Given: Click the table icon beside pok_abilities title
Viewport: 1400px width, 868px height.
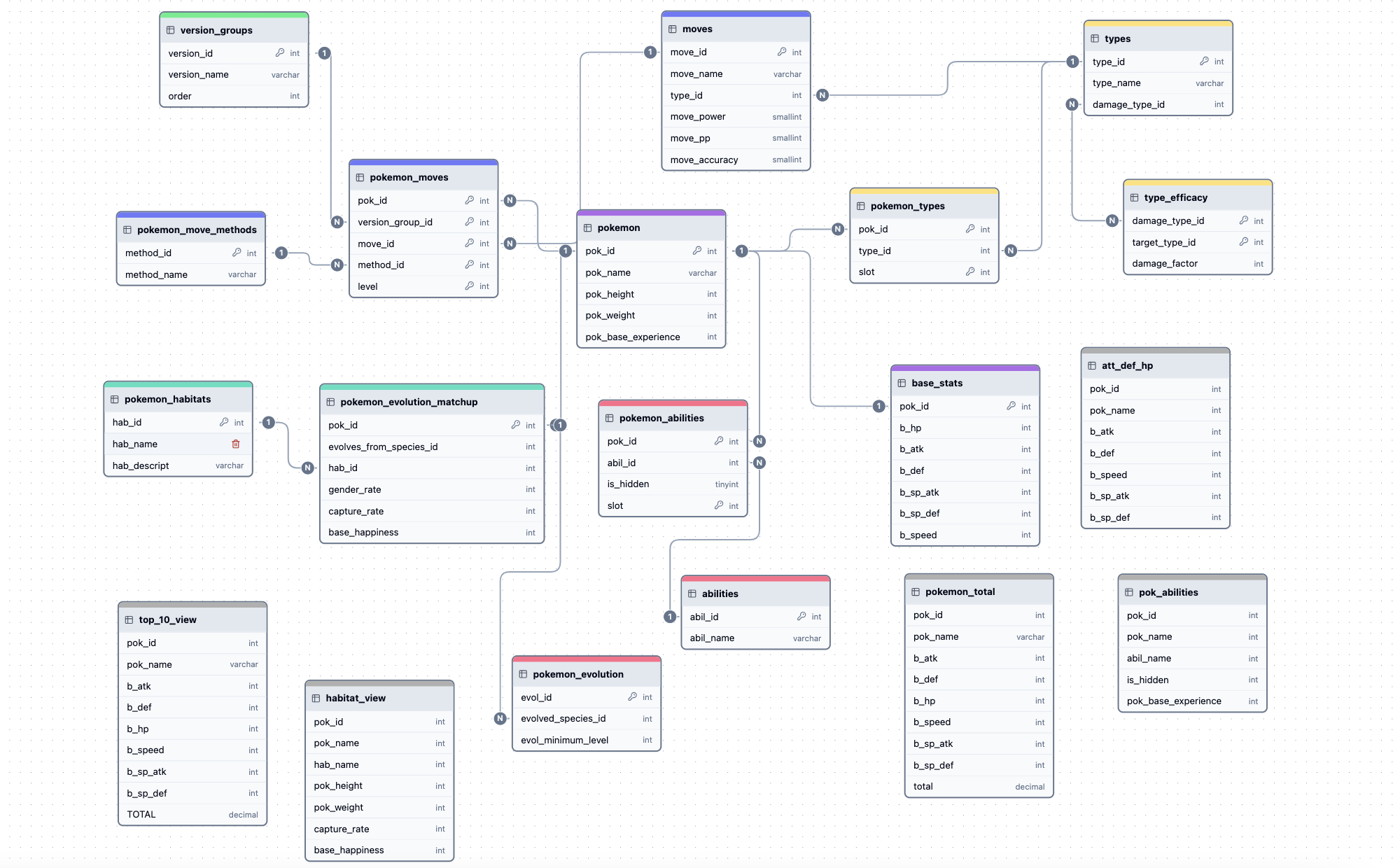Looking at the screenshot, I should click(x=1129, y=592).
